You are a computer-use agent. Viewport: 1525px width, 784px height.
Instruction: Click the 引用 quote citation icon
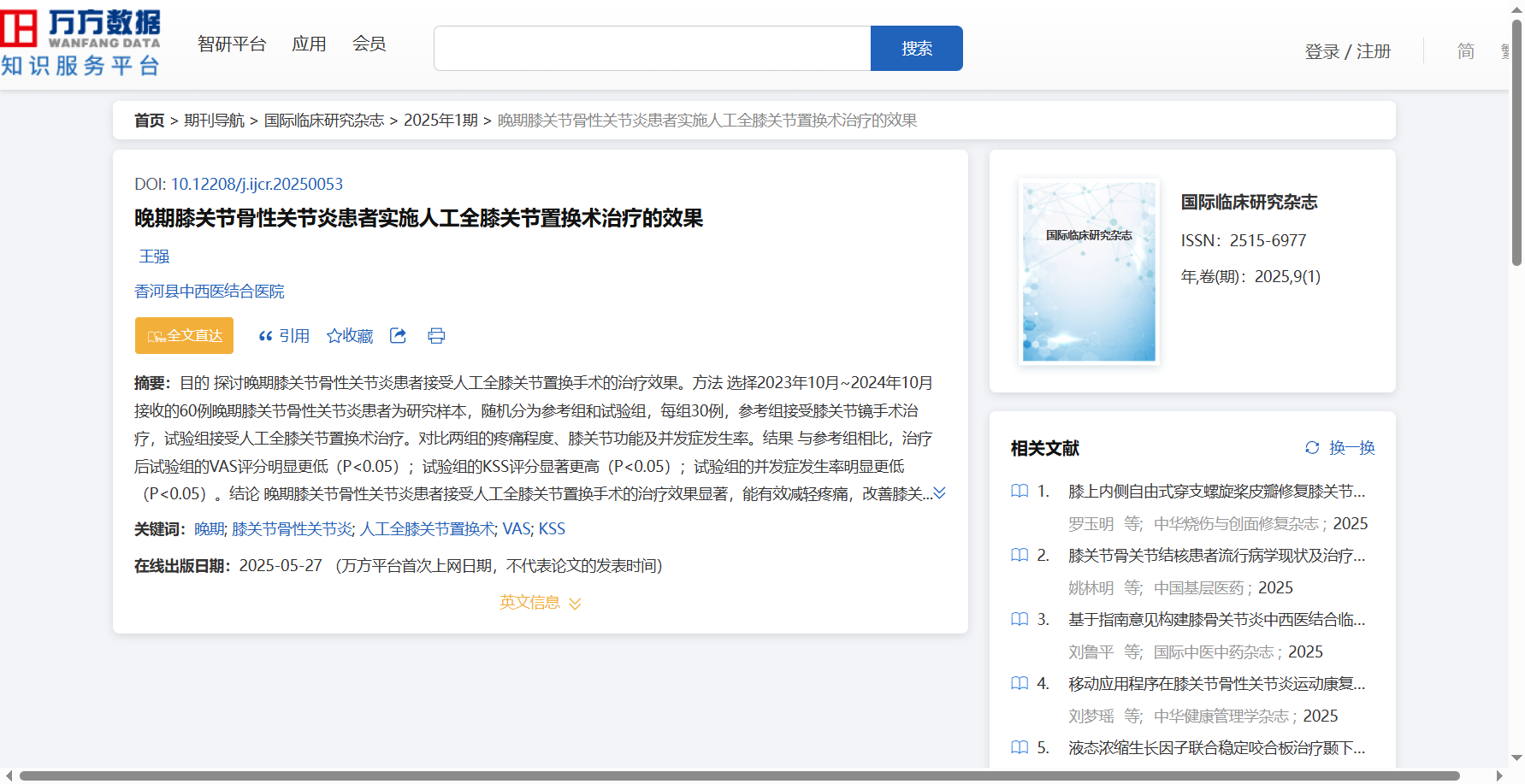point(266,336)
